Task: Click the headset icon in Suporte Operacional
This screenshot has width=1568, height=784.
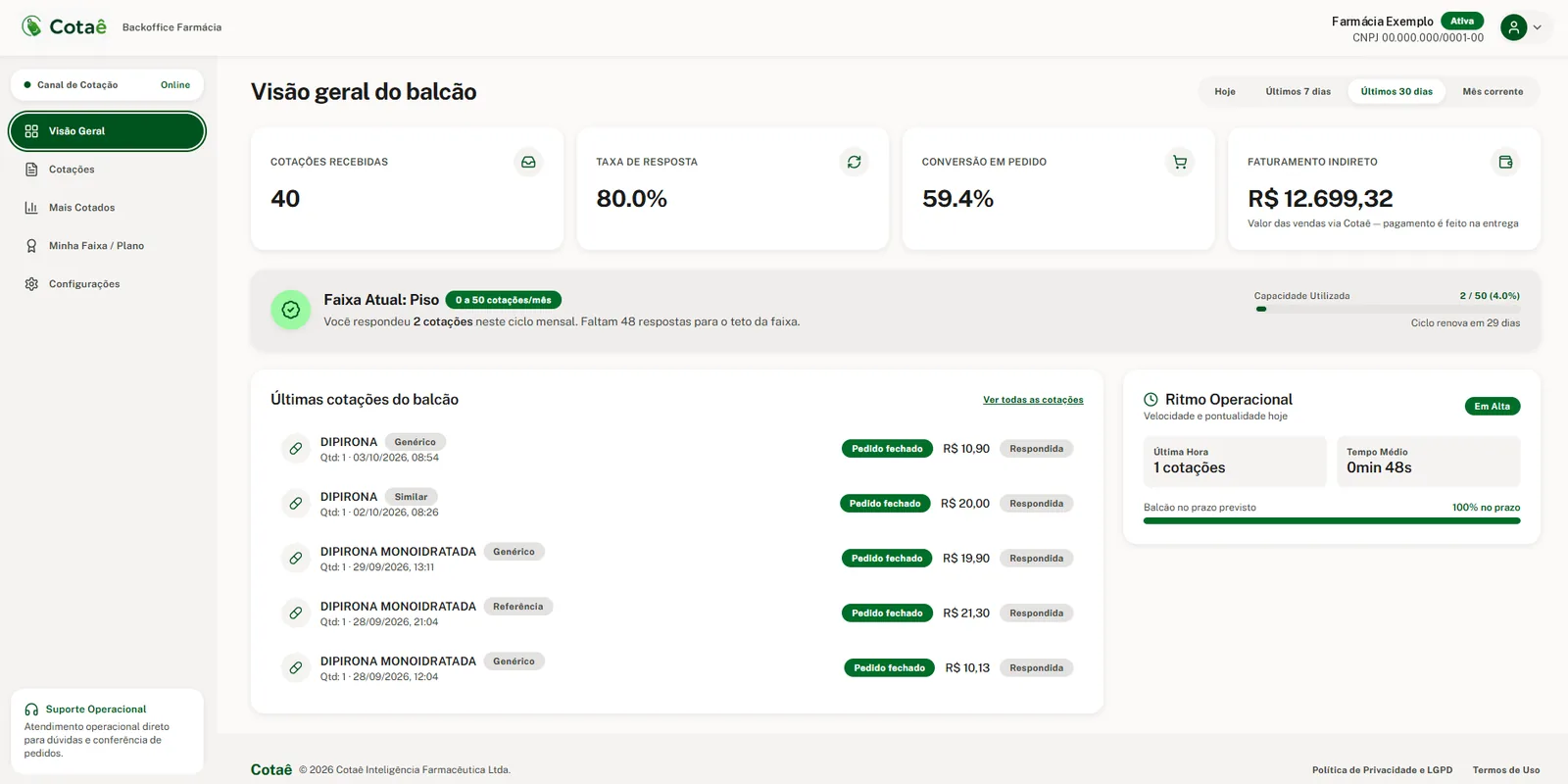Action: [x=31, y=710]
